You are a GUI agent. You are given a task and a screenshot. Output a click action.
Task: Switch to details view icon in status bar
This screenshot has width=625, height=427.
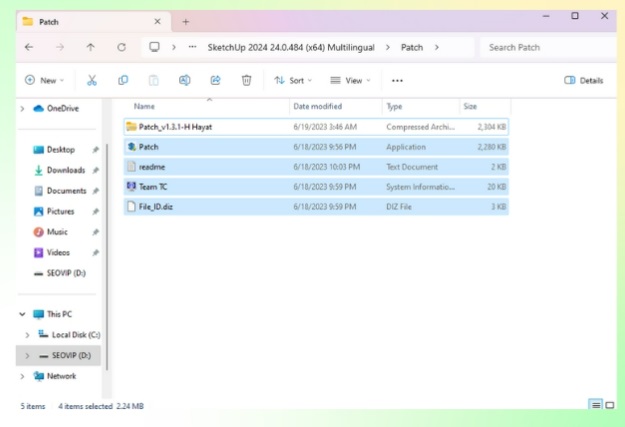tap(595, 405)
